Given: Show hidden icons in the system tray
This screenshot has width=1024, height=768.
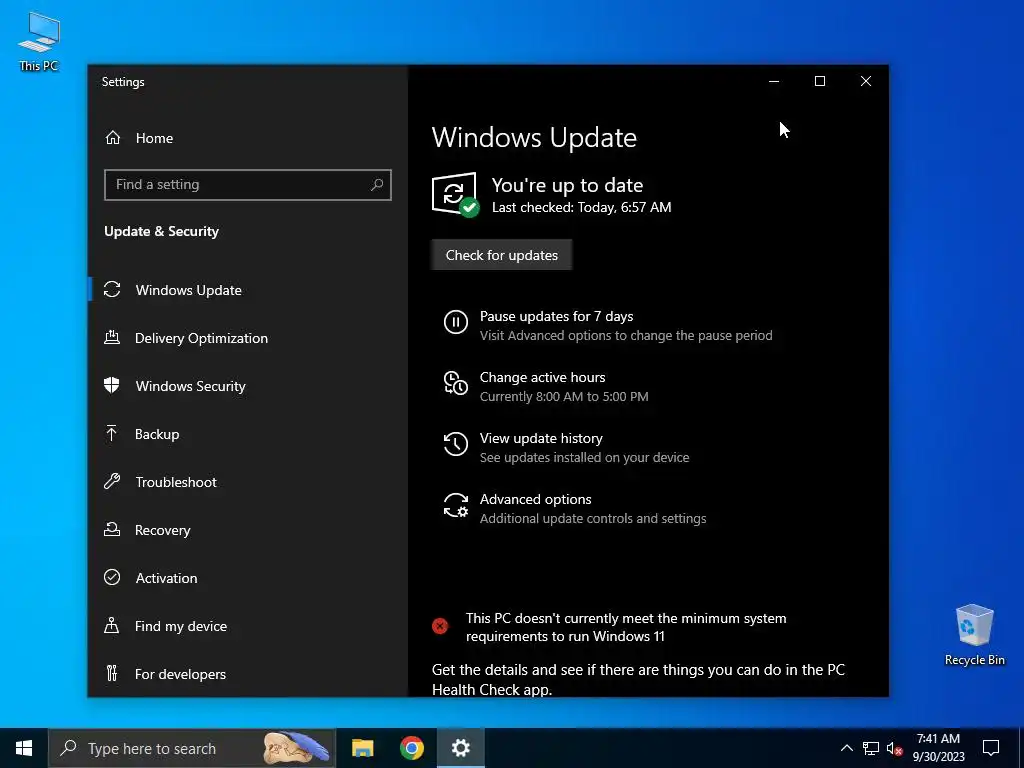Looking at the screenshot, I should (x=846, y=748).
